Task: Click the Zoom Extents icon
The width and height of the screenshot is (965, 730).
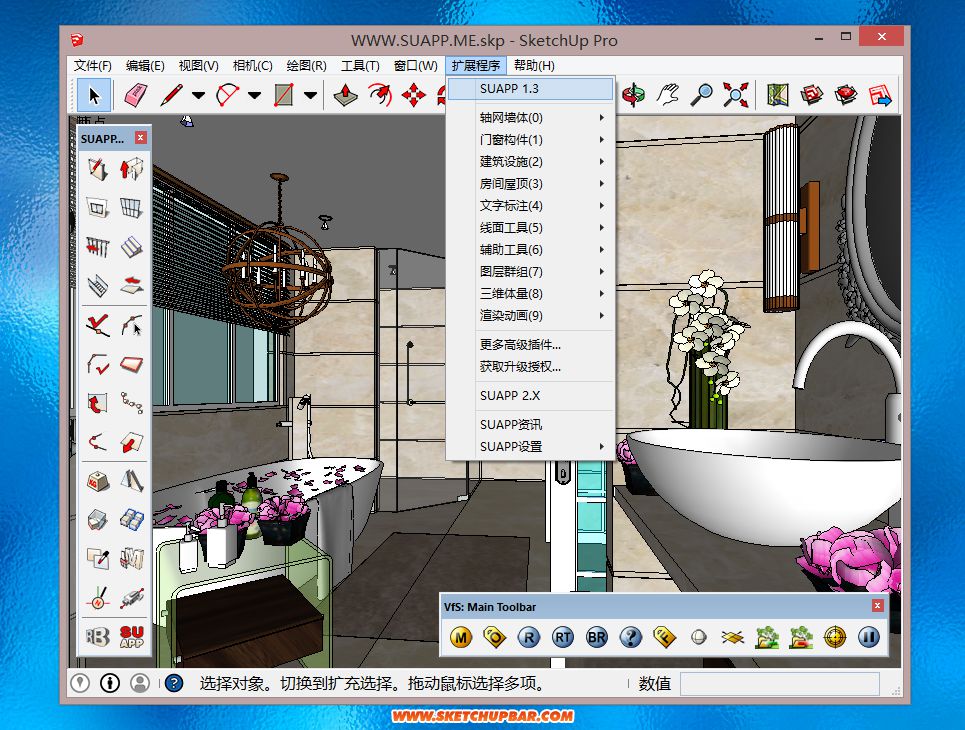Action: (x=735, y=95)
